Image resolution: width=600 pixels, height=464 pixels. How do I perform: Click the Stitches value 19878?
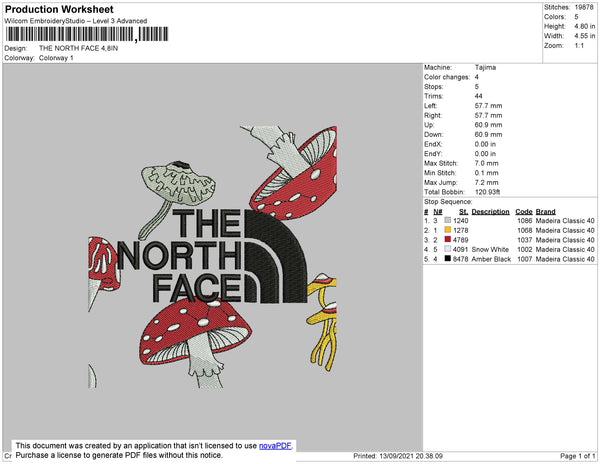[x=584, y=7]
